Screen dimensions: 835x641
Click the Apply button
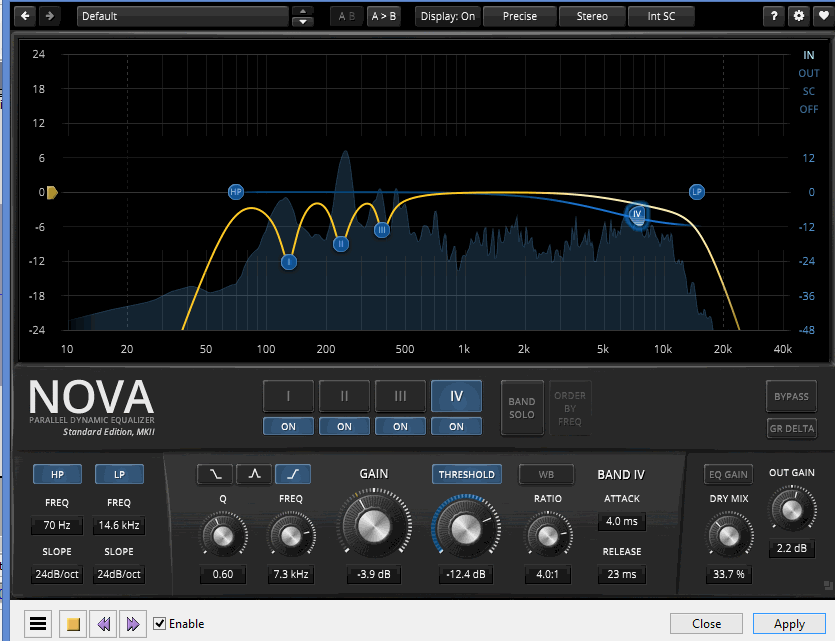tap(789, 623)
